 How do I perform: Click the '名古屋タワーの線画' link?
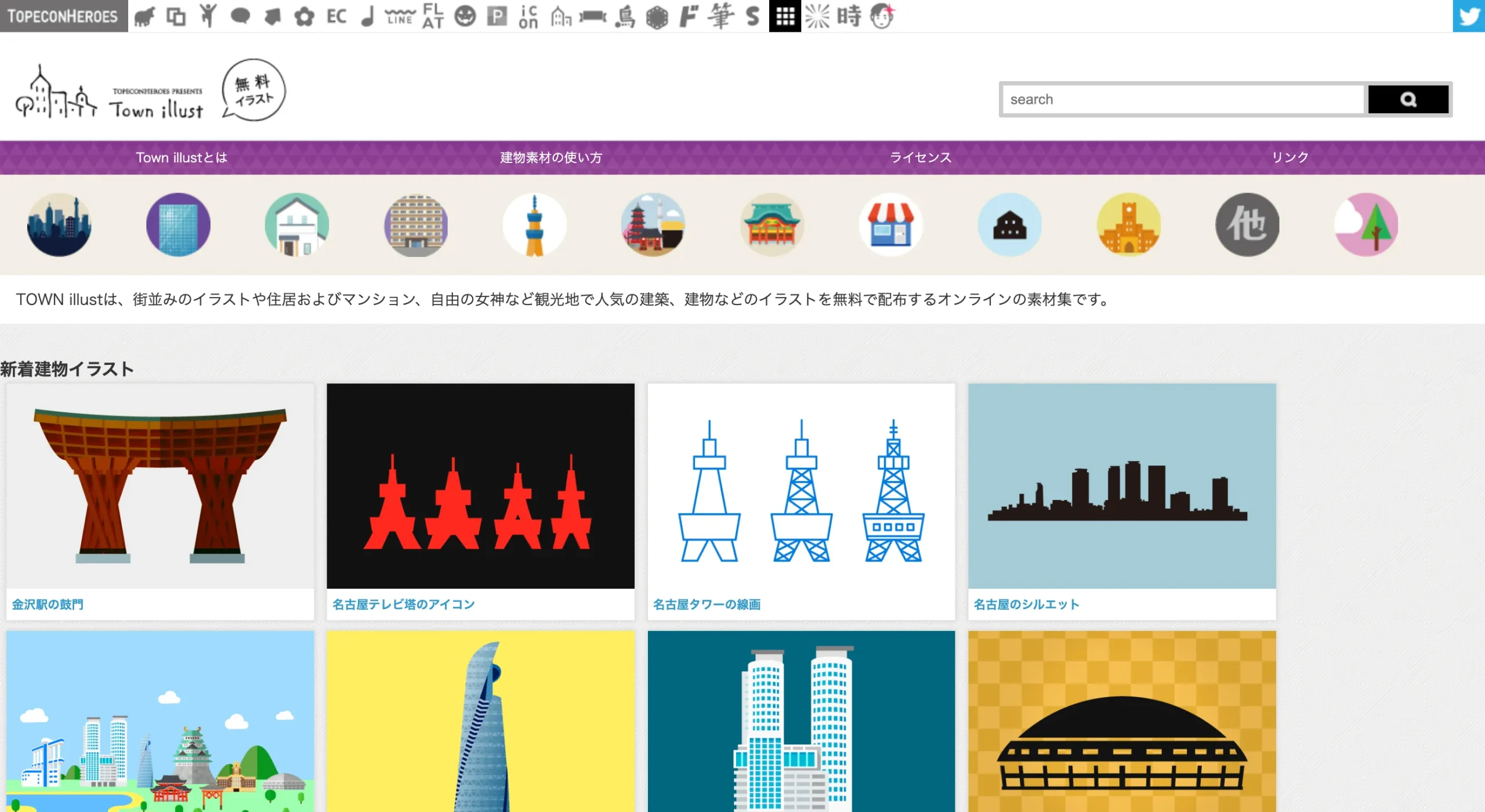coord(707,604)
